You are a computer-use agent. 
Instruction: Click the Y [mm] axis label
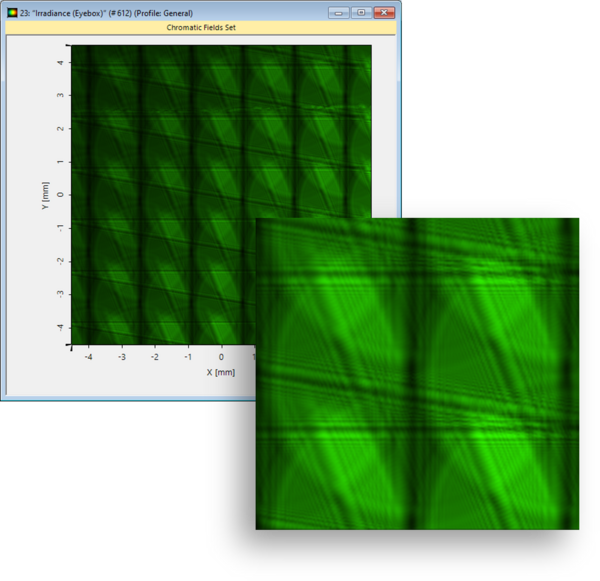click(46, 196)
